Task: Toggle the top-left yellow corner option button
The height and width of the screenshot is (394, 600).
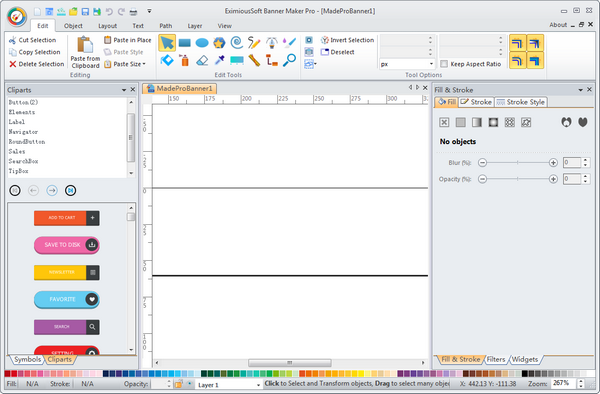Action: click(517, 43)
